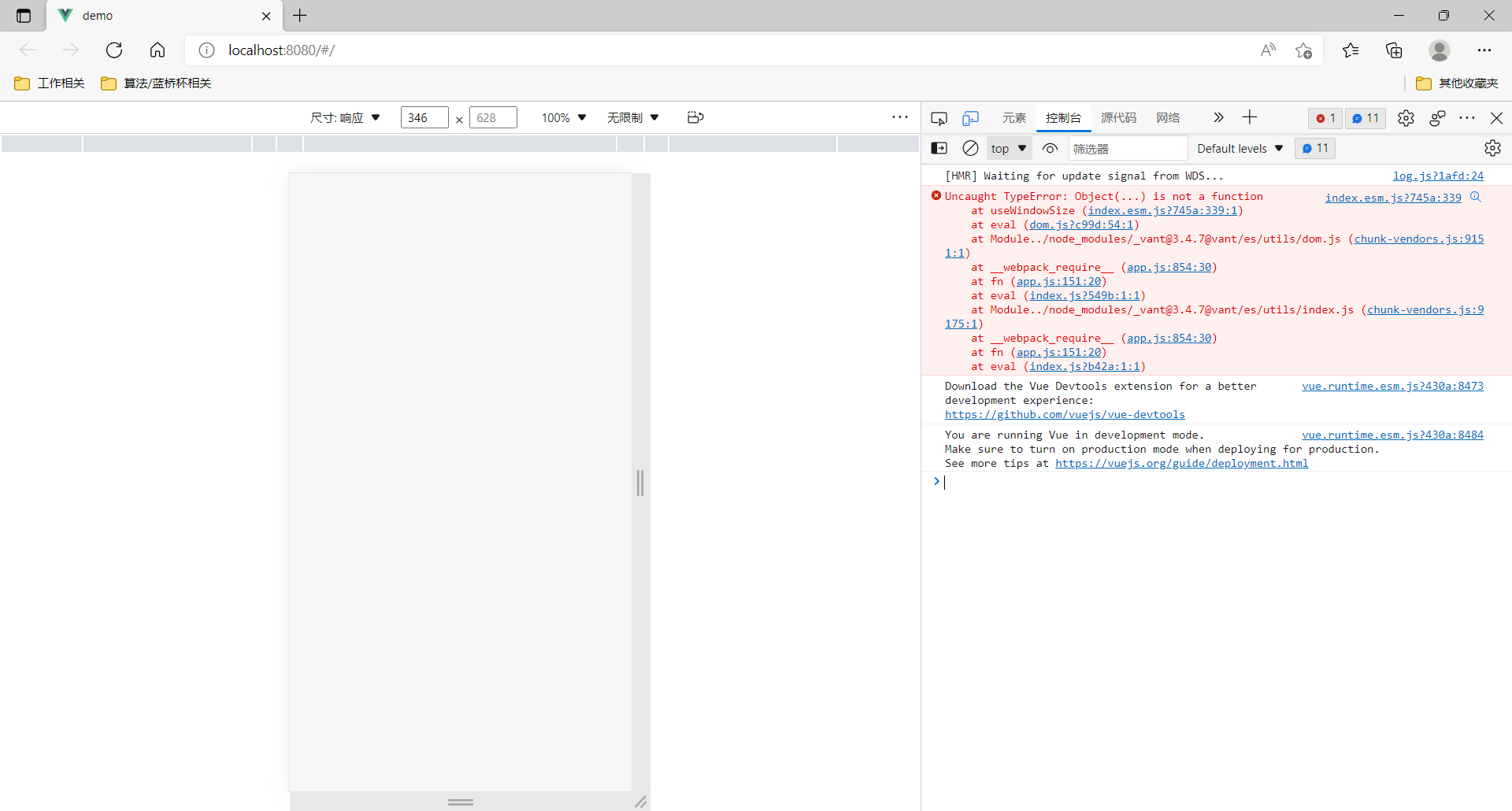
Task: Open the tab actions menu icon
Action: click(24, 16)
